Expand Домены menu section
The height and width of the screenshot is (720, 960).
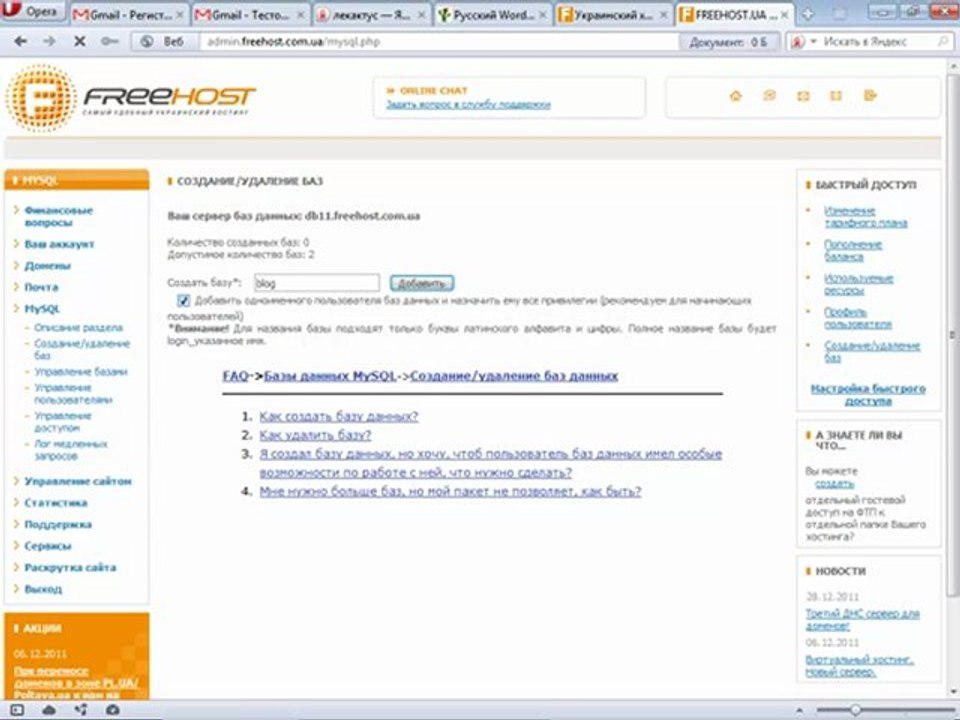[48, 266]
